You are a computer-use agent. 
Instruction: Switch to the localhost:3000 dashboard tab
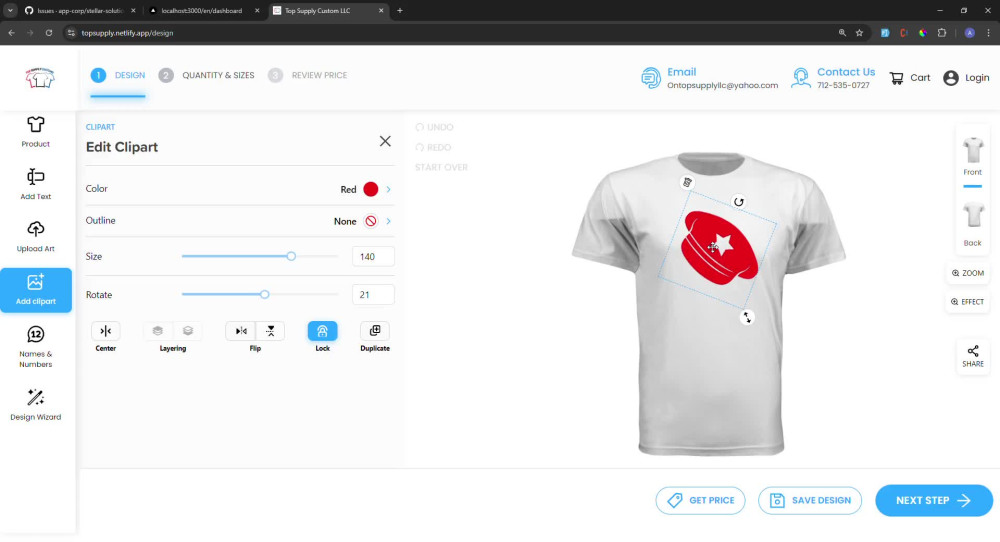click(204, 11)
